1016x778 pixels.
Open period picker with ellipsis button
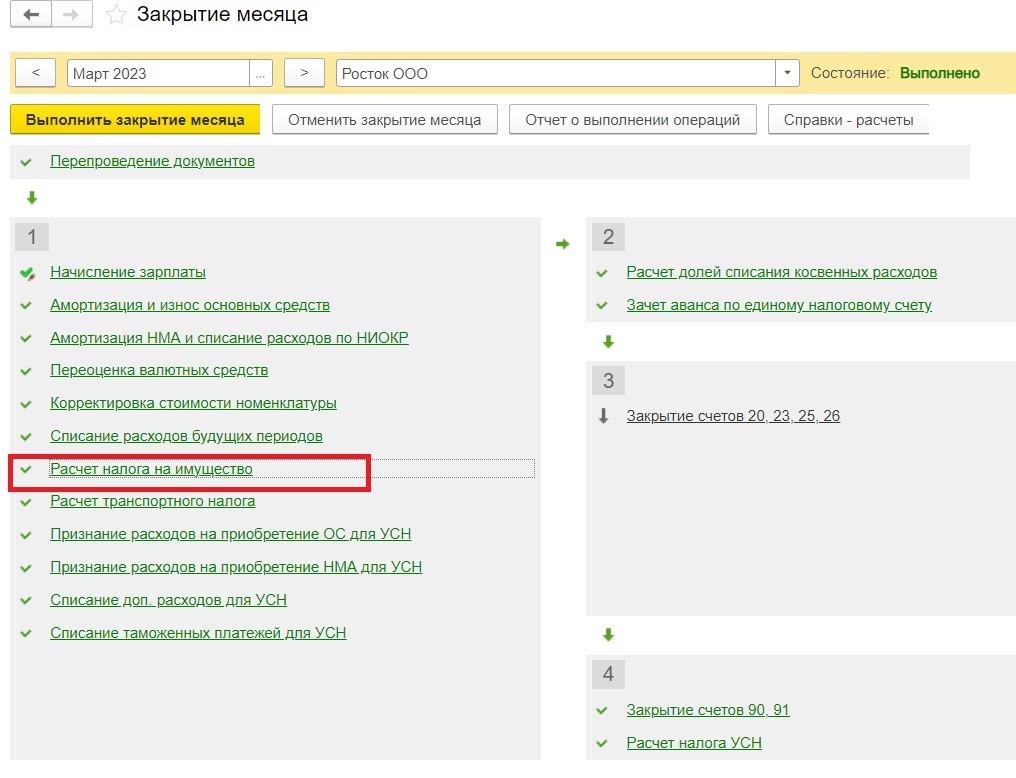click(260, 73)
